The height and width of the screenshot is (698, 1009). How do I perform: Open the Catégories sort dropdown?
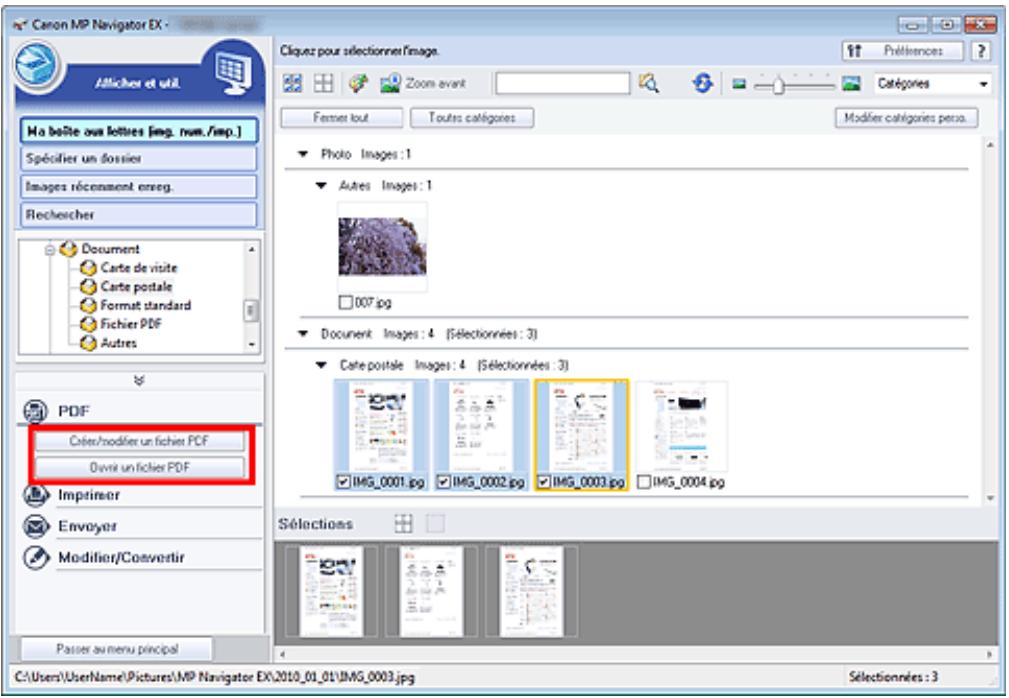[932, 84]
